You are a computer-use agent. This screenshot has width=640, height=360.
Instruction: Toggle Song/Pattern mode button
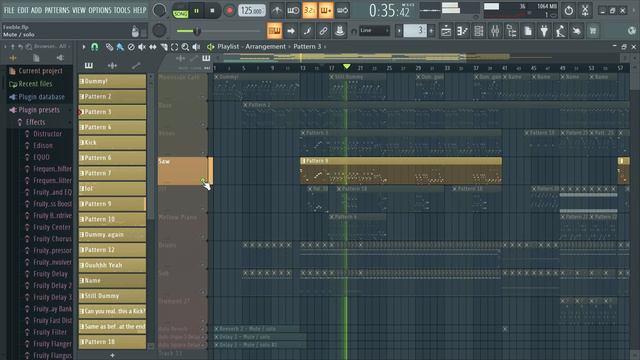[x=180, y=11]
